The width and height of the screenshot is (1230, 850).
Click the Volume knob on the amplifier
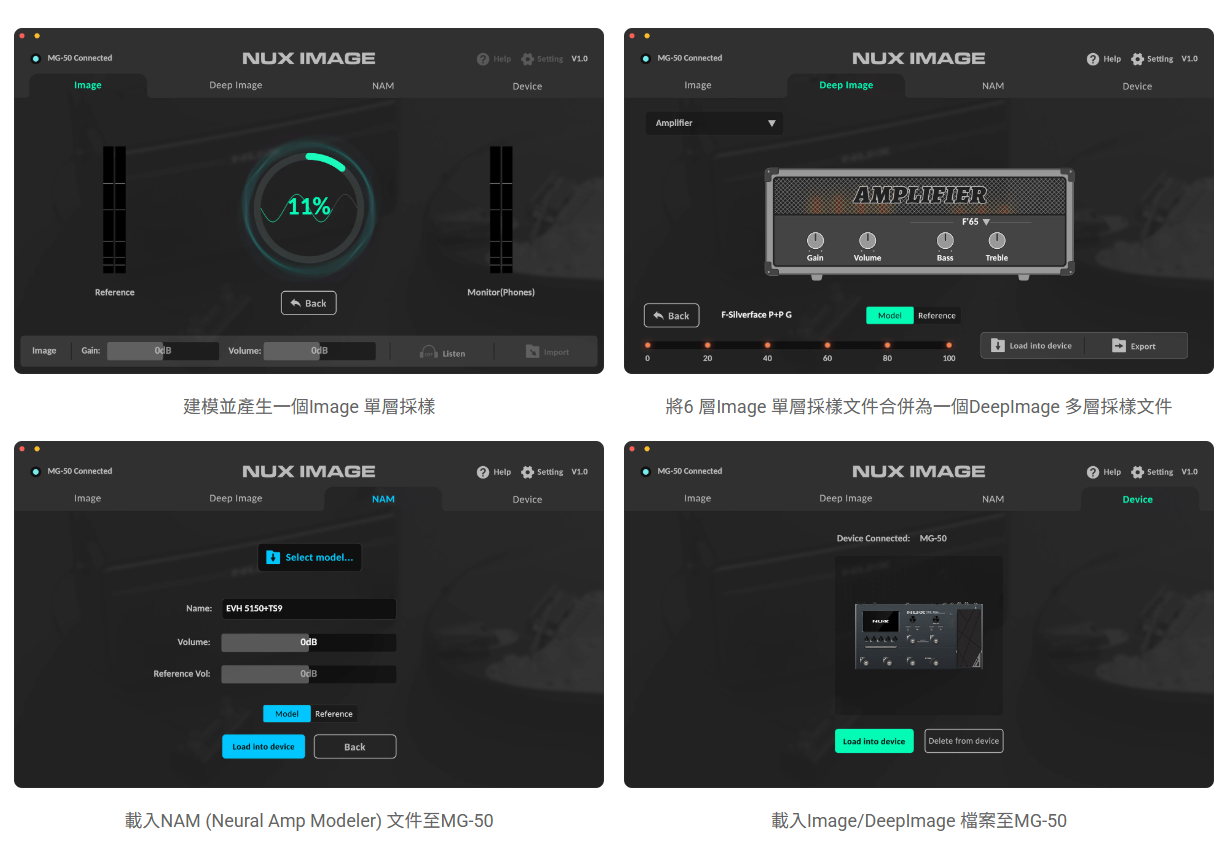[867, 241]
